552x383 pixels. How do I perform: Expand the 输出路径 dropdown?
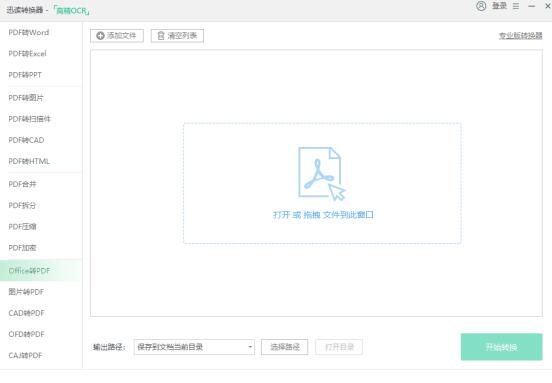click(x=194, y=347)
